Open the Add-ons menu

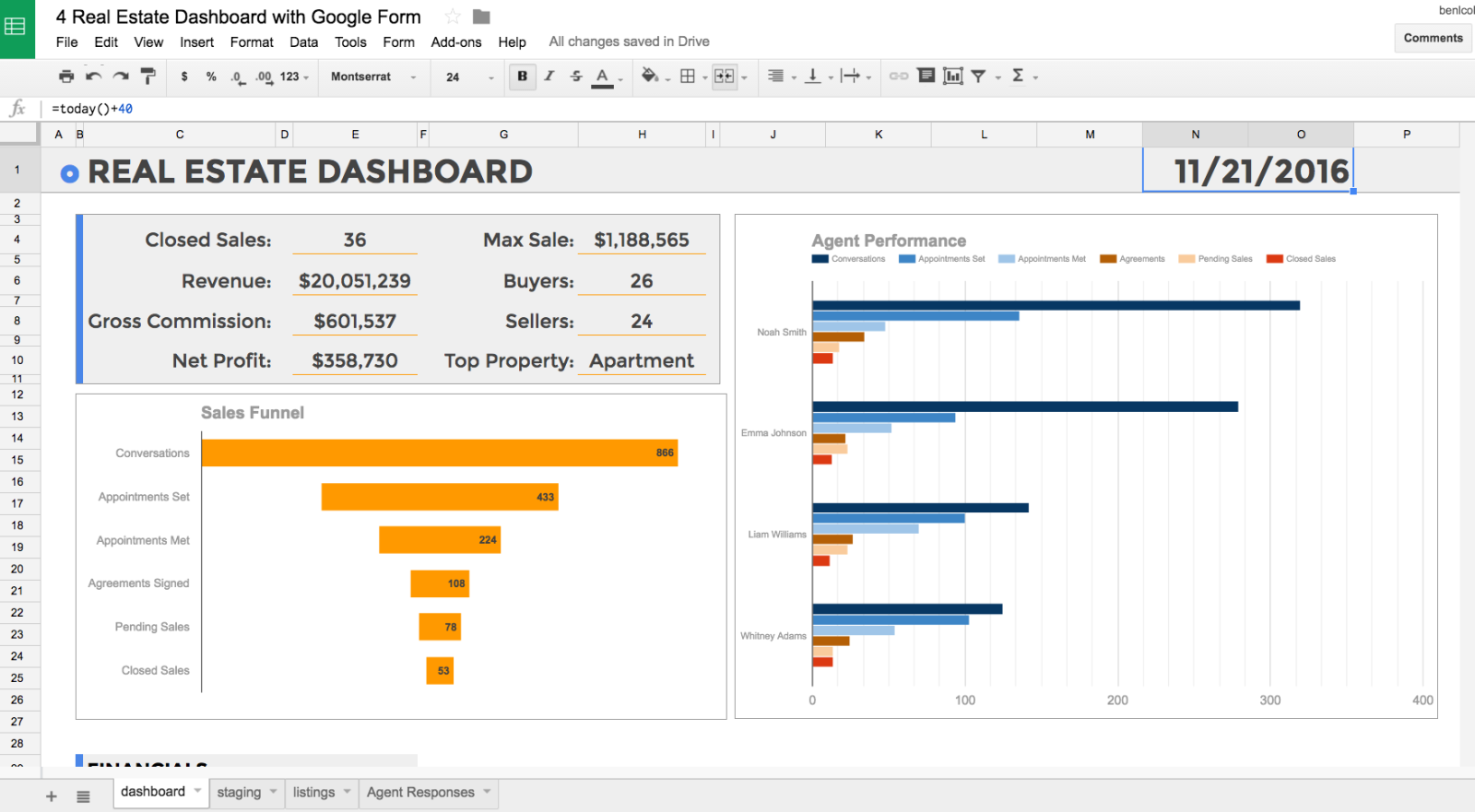(x=456, y=42)
